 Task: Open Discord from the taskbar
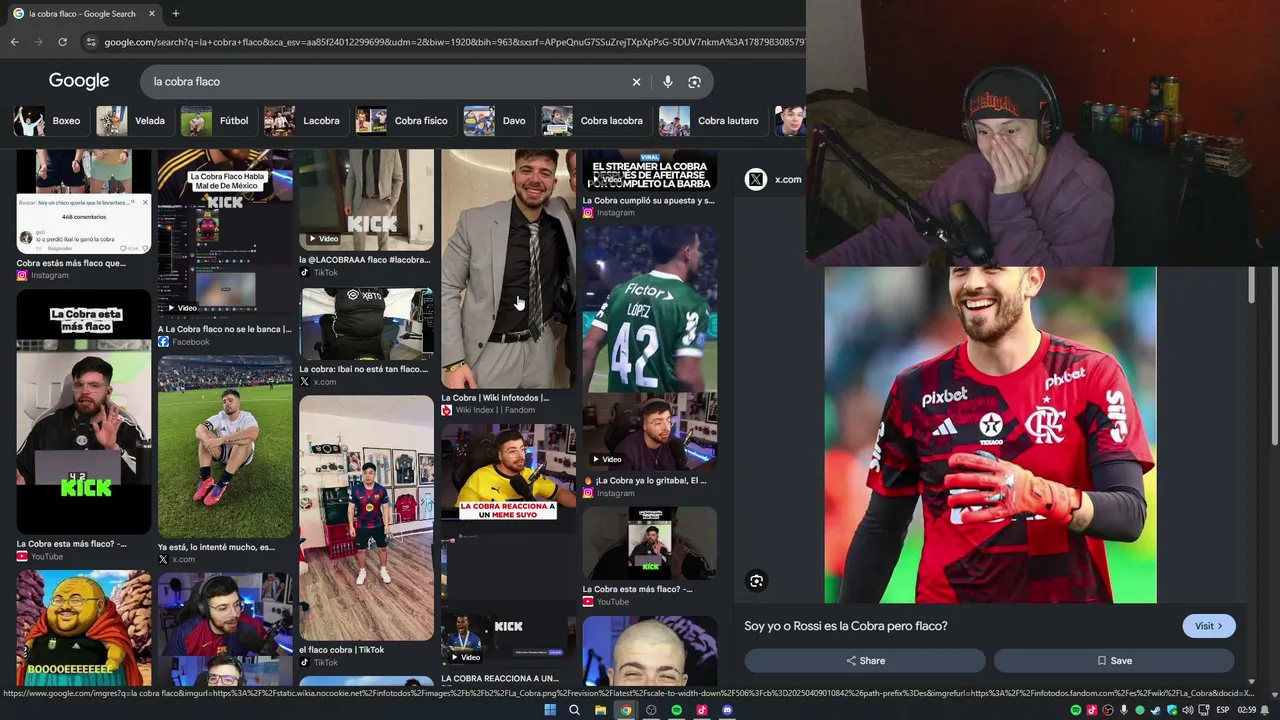[727, 710]
